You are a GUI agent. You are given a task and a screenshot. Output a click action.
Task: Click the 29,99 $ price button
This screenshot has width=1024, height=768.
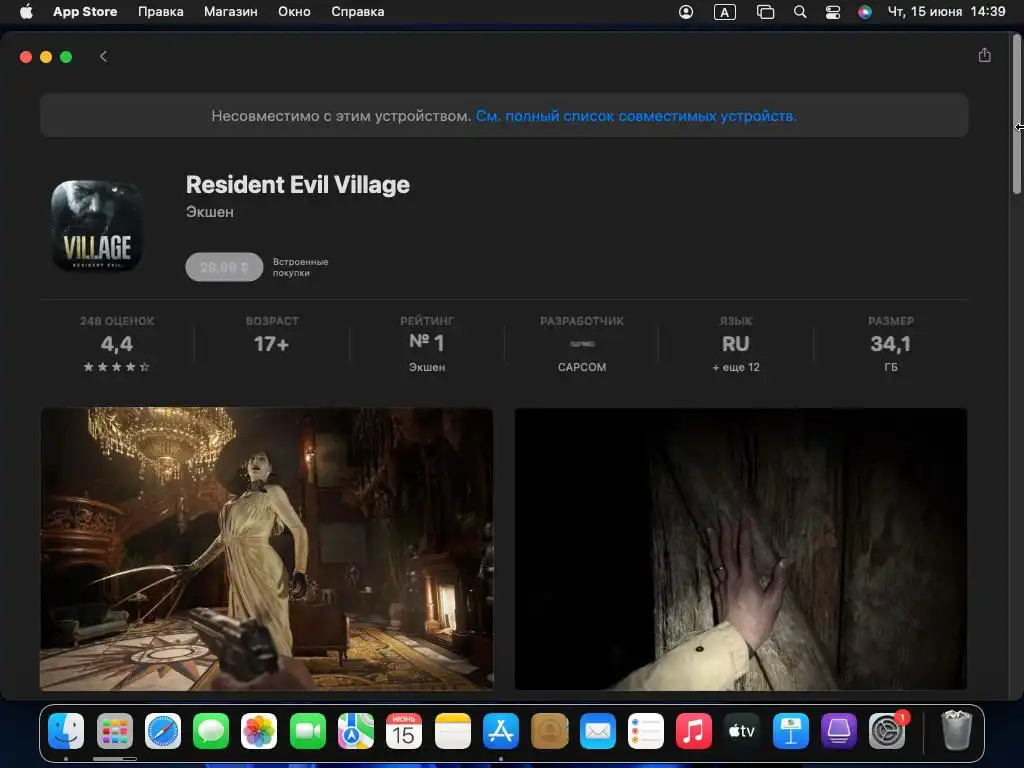tap(224, 267)
